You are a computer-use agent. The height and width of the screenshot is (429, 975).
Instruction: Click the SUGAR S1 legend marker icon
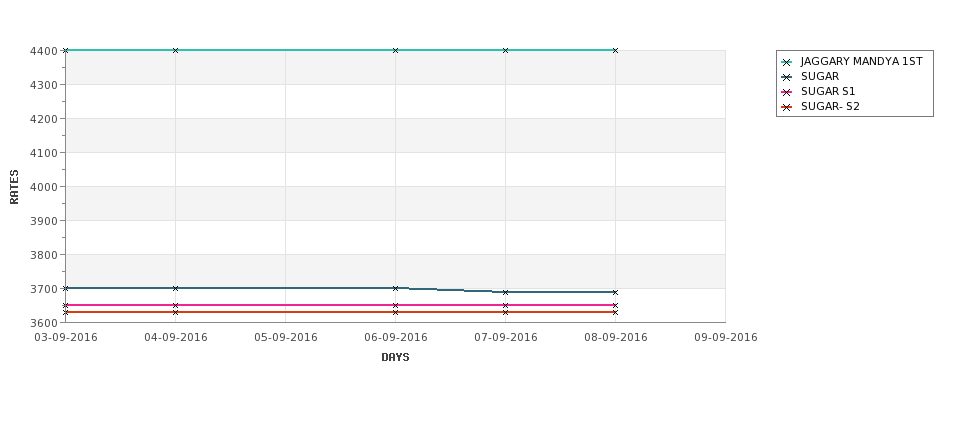pos(787,92)
